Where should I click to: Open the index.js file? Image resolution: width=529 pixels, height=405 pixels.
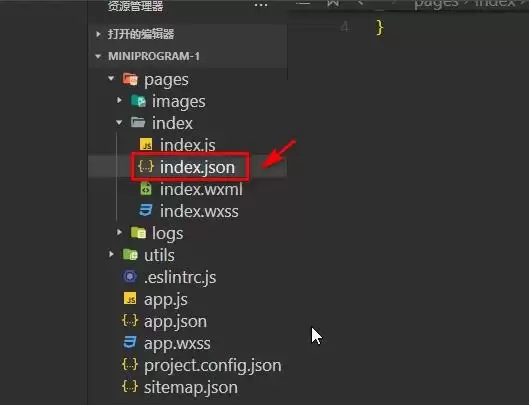[188, 145]
